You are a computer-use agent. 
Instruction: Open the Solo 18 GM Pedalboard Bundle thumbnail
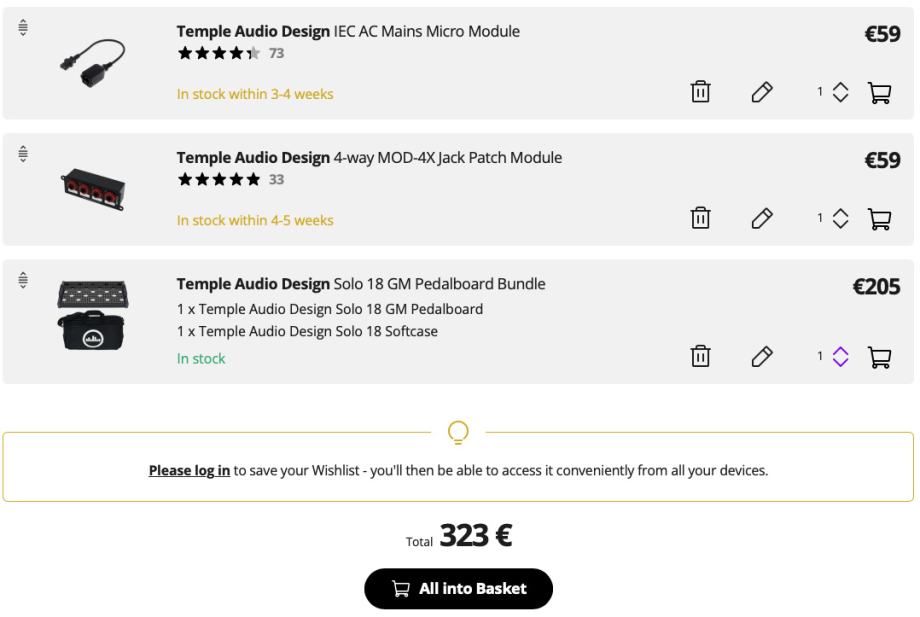(92, 315)
